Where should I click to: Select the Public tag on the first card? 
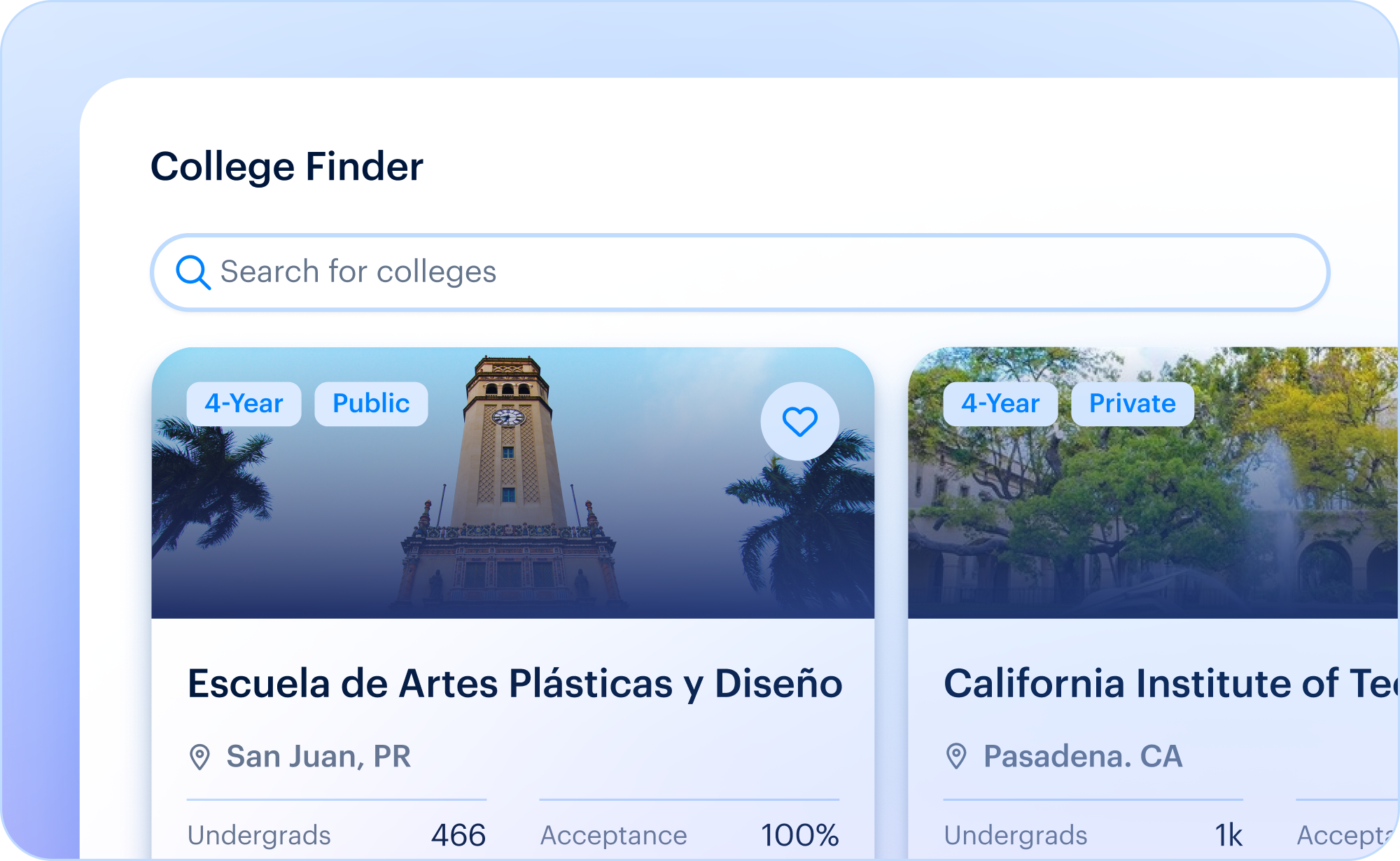pos(371,404)
